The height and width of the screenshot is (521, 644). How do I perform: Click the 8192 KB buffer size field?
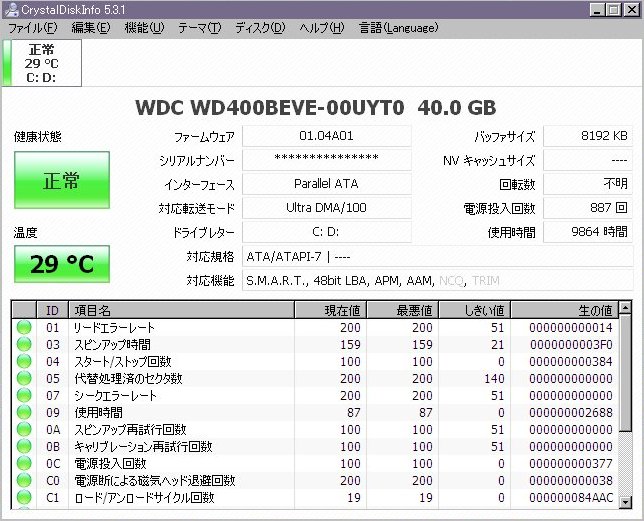(x=588, y=136)
